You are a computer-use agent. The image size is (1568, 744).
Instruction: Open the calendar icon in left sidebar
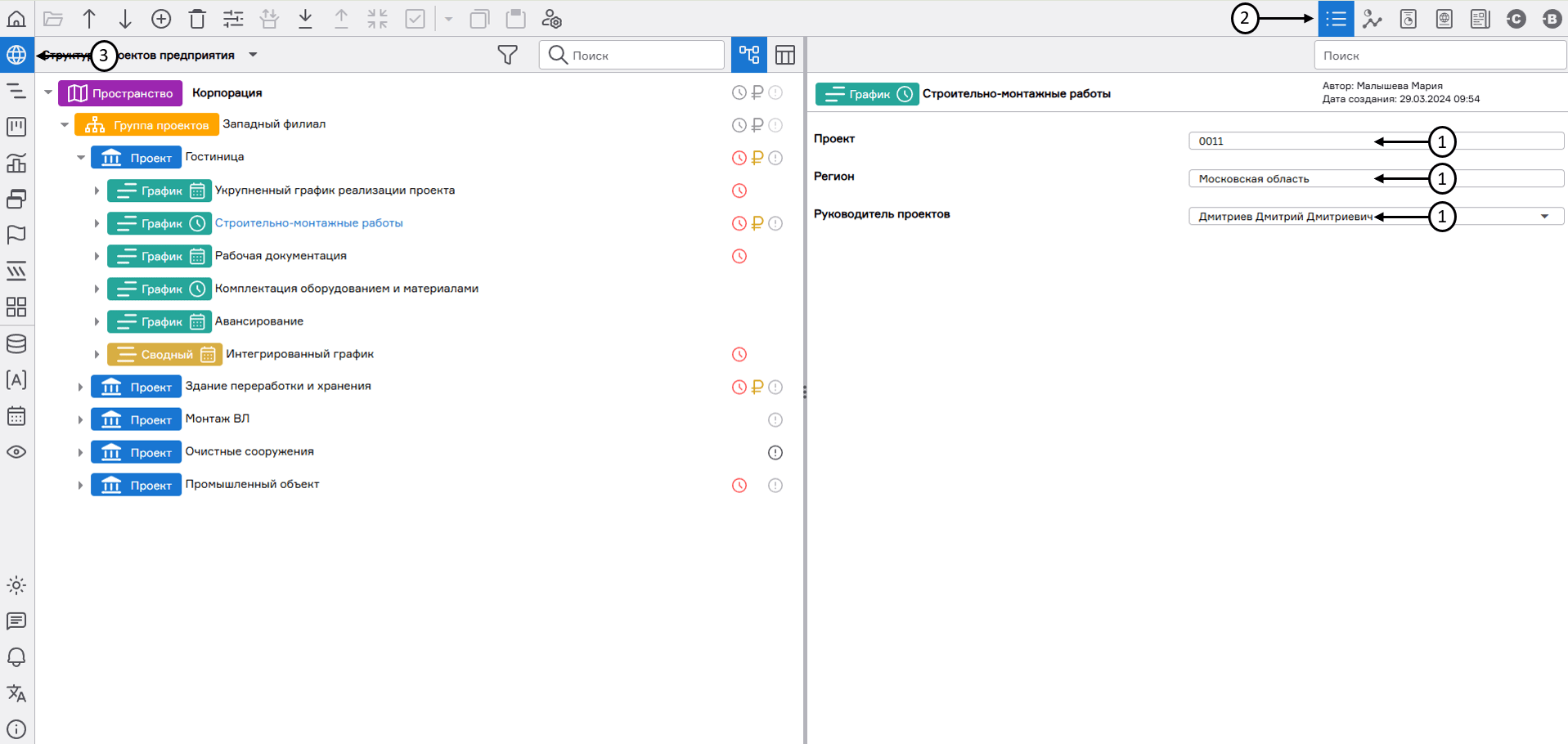pyautogui.click(x=16, y=416)
